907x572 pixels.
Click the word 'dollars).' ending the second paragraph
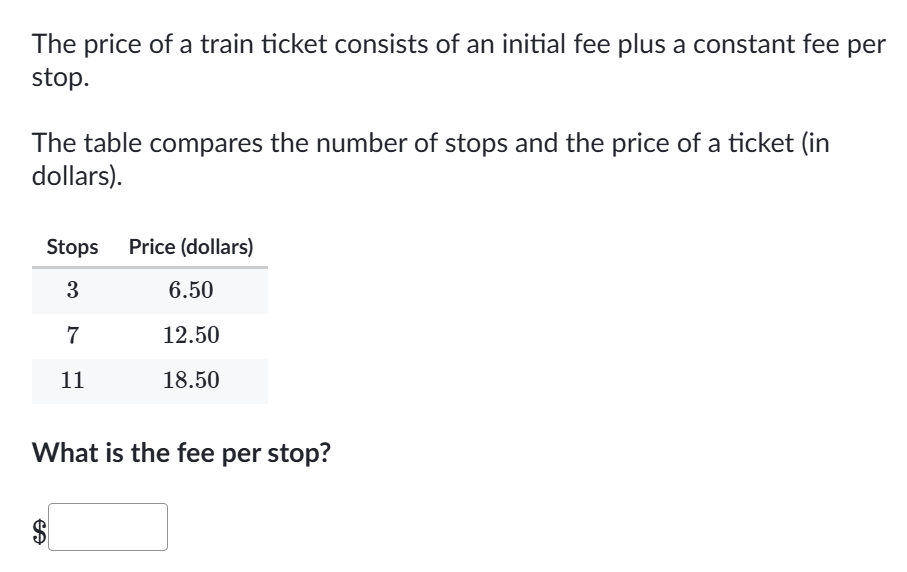77,176
